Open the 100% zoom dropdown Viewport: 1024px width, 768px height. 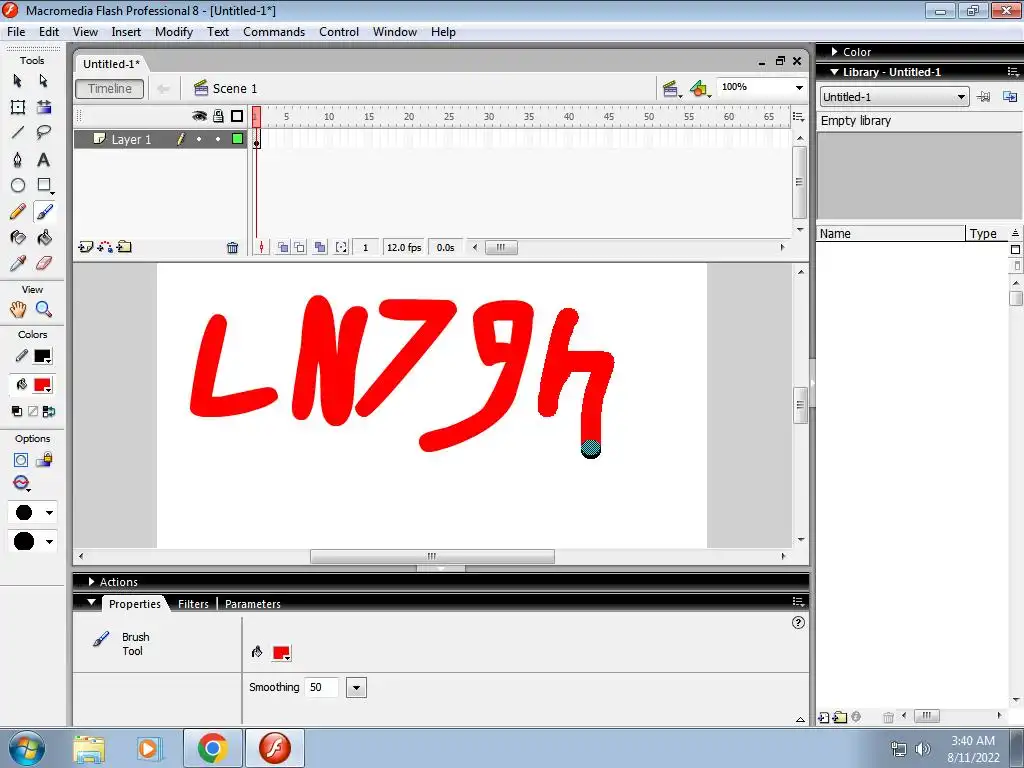click(x=799, y=88)
